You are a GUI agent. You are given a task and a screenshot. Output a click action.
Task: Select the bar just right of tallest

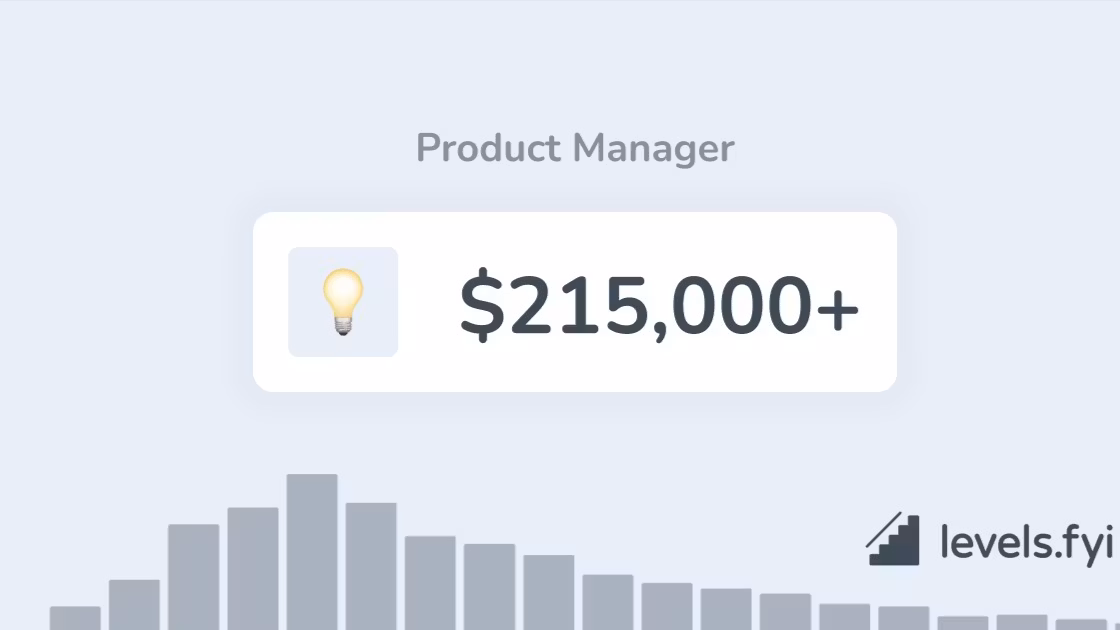point(371,566)
